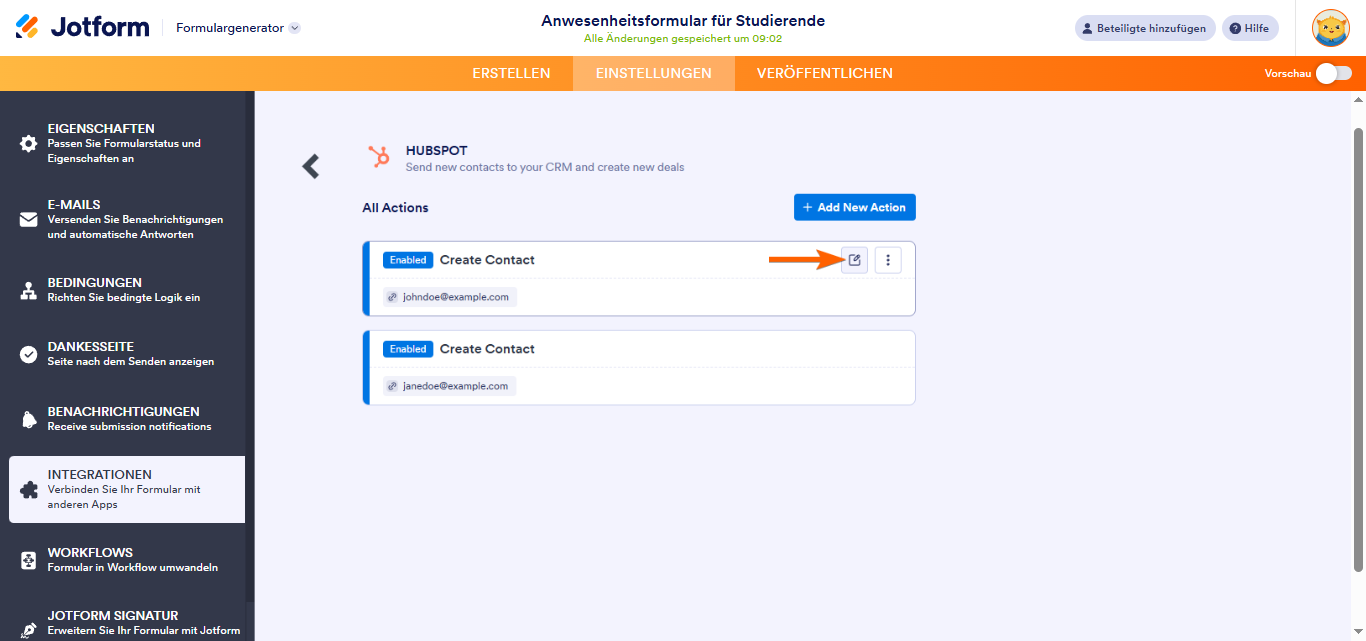Toggle the Vorschau preview switch

tap(1334, 73)
